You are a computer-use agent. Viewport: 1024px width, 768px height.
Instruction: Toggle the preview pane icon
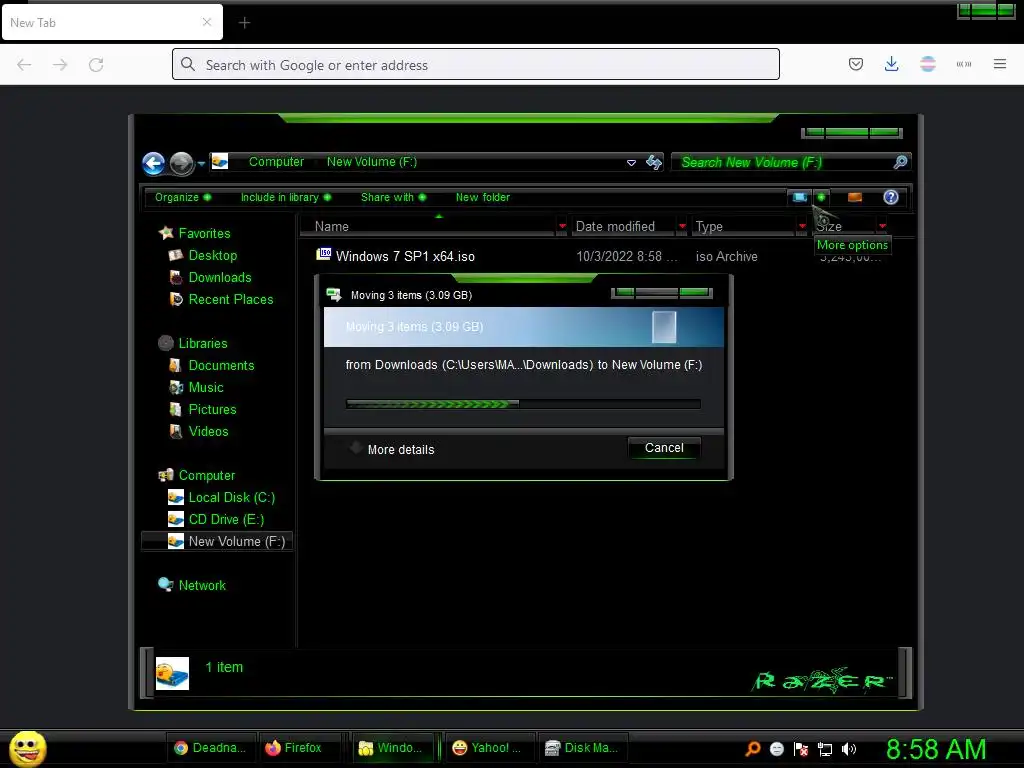coord(855,197)
